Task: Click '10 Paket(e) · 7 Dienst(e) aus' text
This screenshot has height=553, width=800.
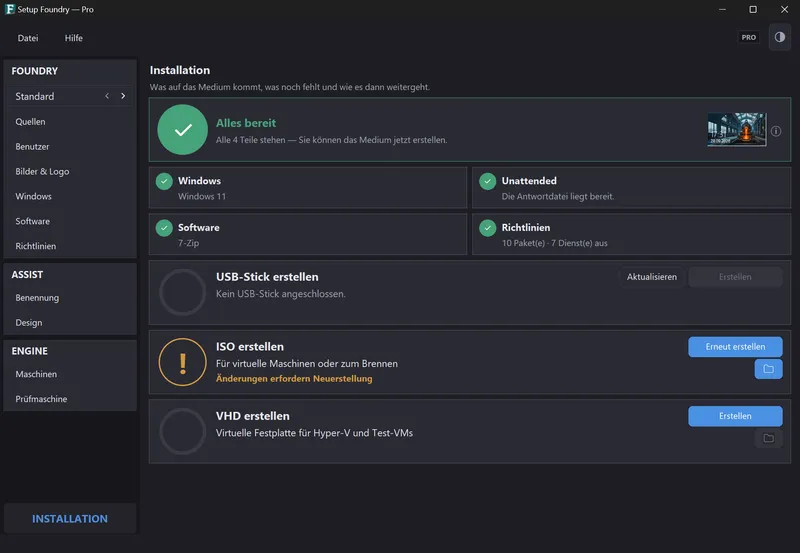Action: coord(555,243)
